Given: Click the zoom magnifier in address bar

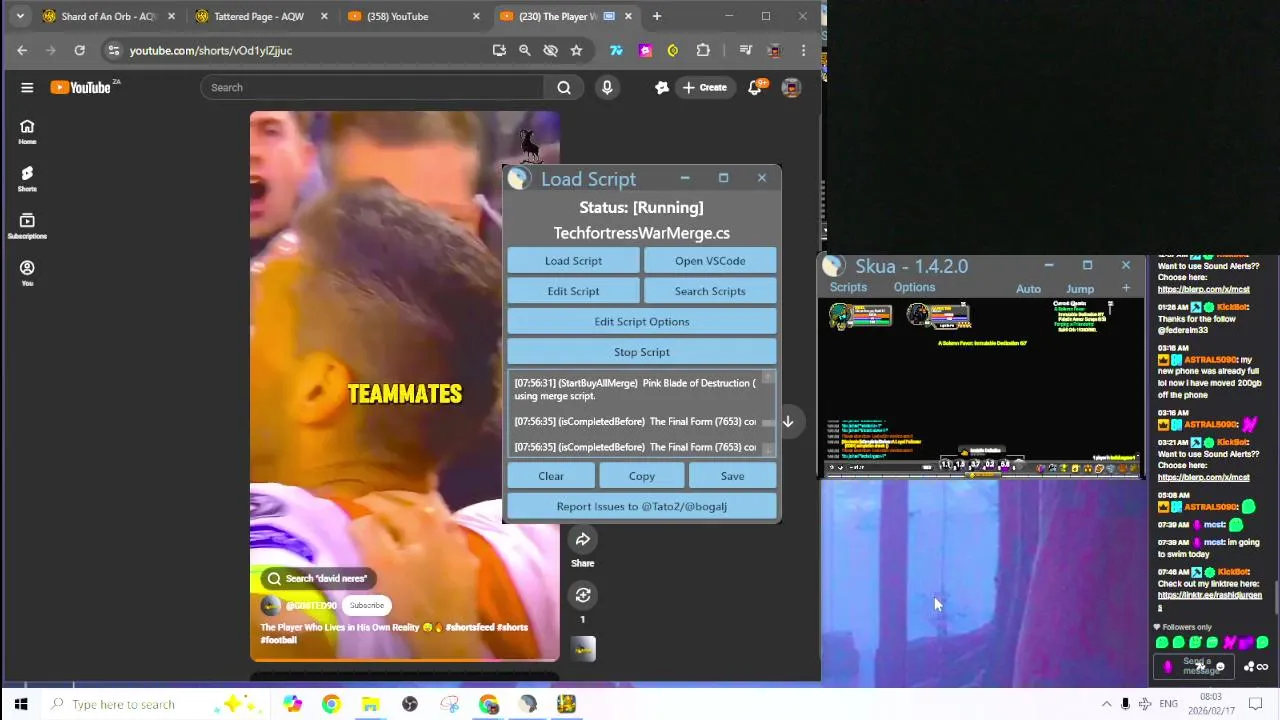Looking at the screenshot, I should tap(524, 50).
